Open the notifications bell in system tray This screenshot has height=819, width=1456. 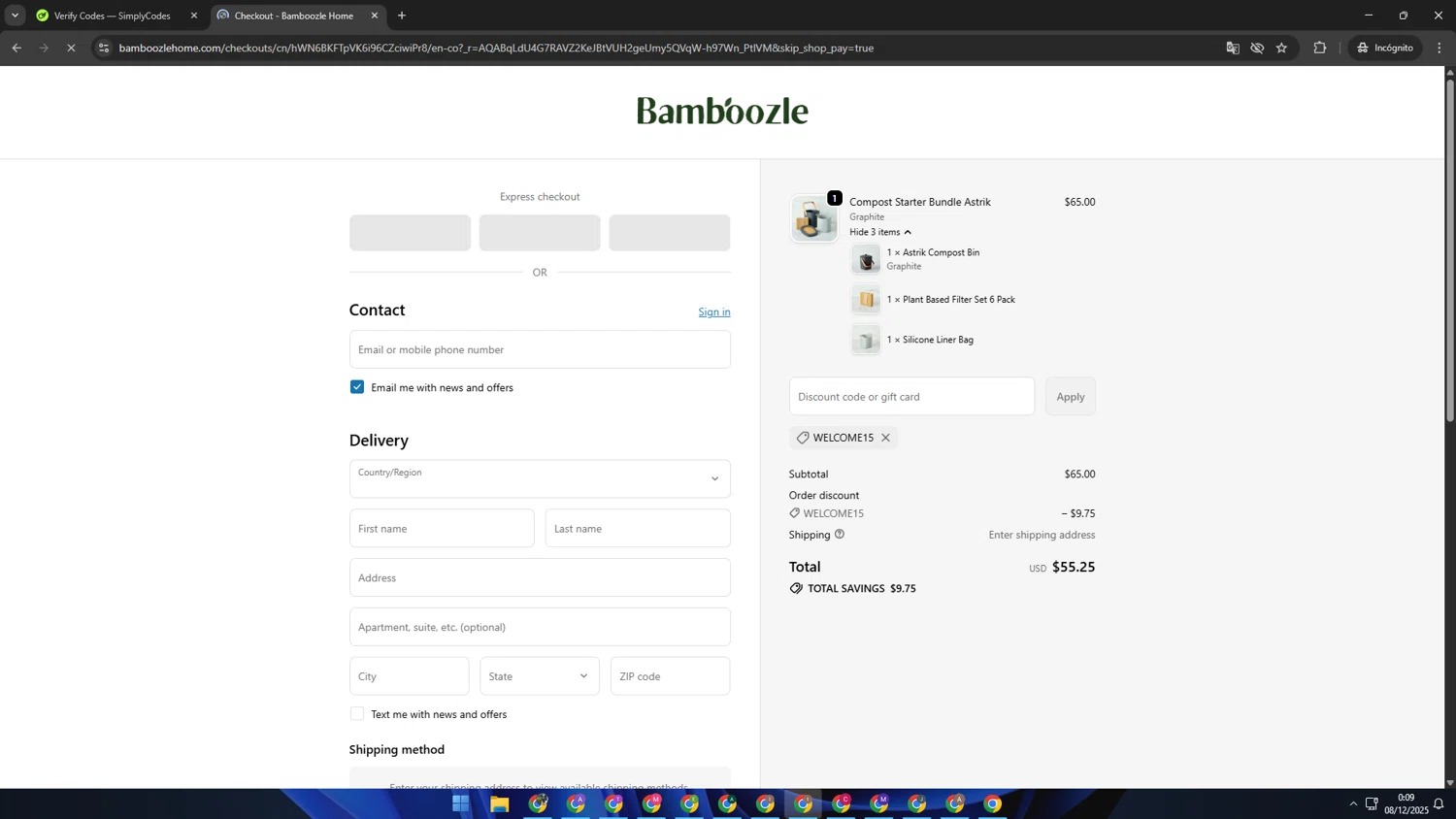pyautogui.click(x=1439, y=803)
